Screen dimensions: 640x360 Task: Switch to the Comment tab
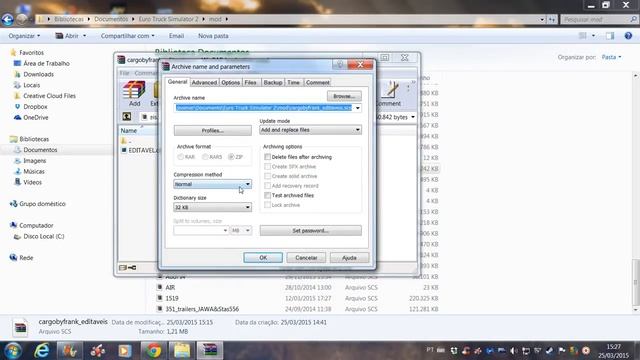coord(318,82)
